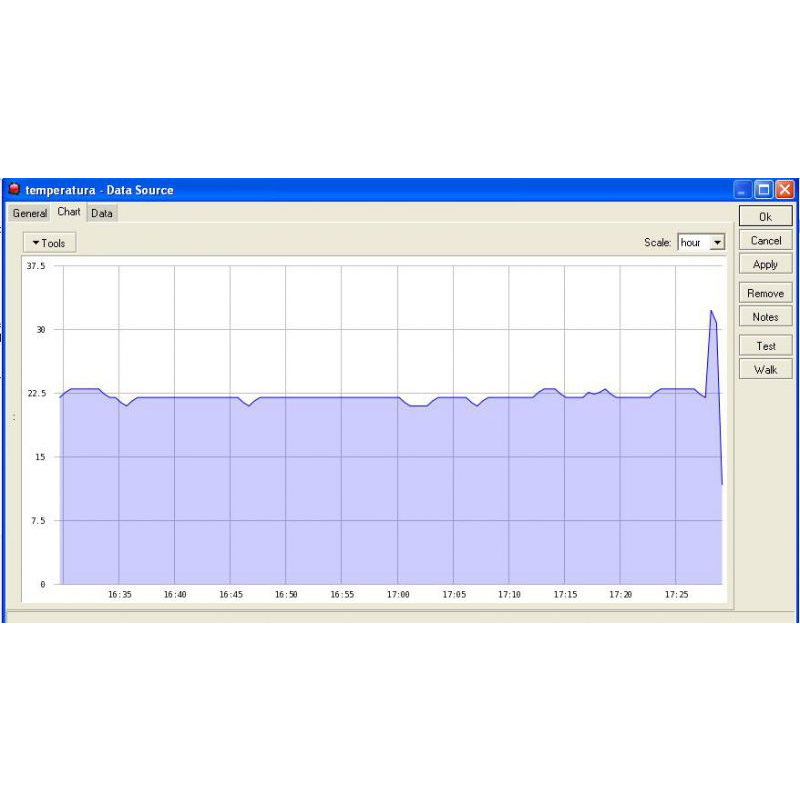Image resolution: width=800 pixels, height=800 pixels.
Task: Click the 7.5 label on Y axis
Action: click(x=38, y=520)
